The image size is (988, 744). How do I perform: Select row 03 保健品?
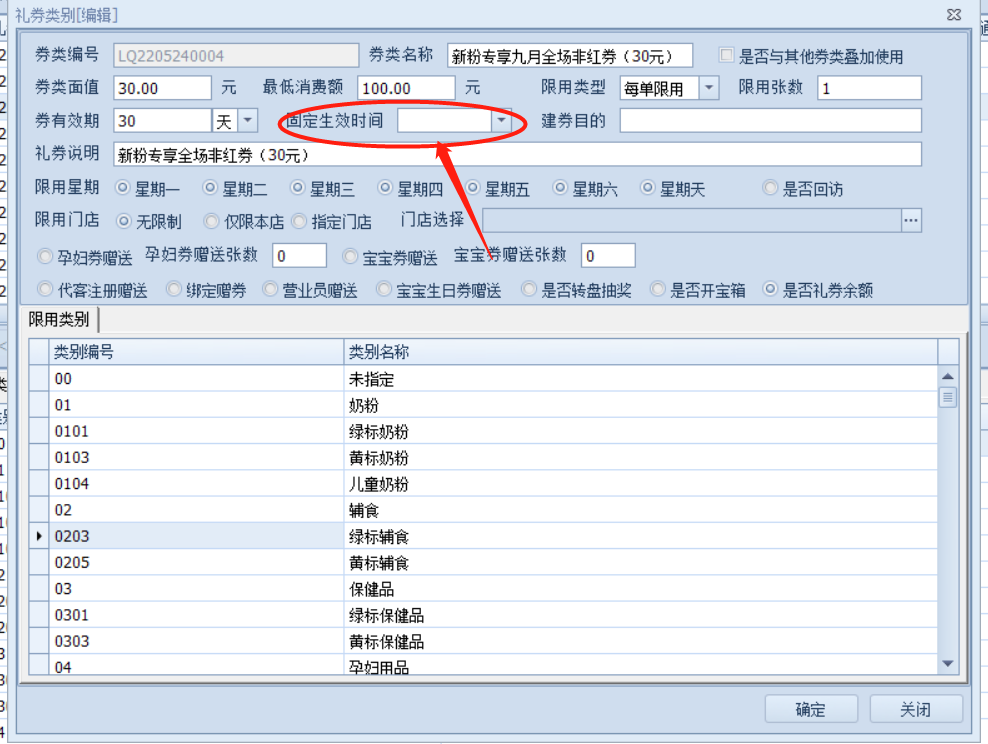click(x=483, y=588)
